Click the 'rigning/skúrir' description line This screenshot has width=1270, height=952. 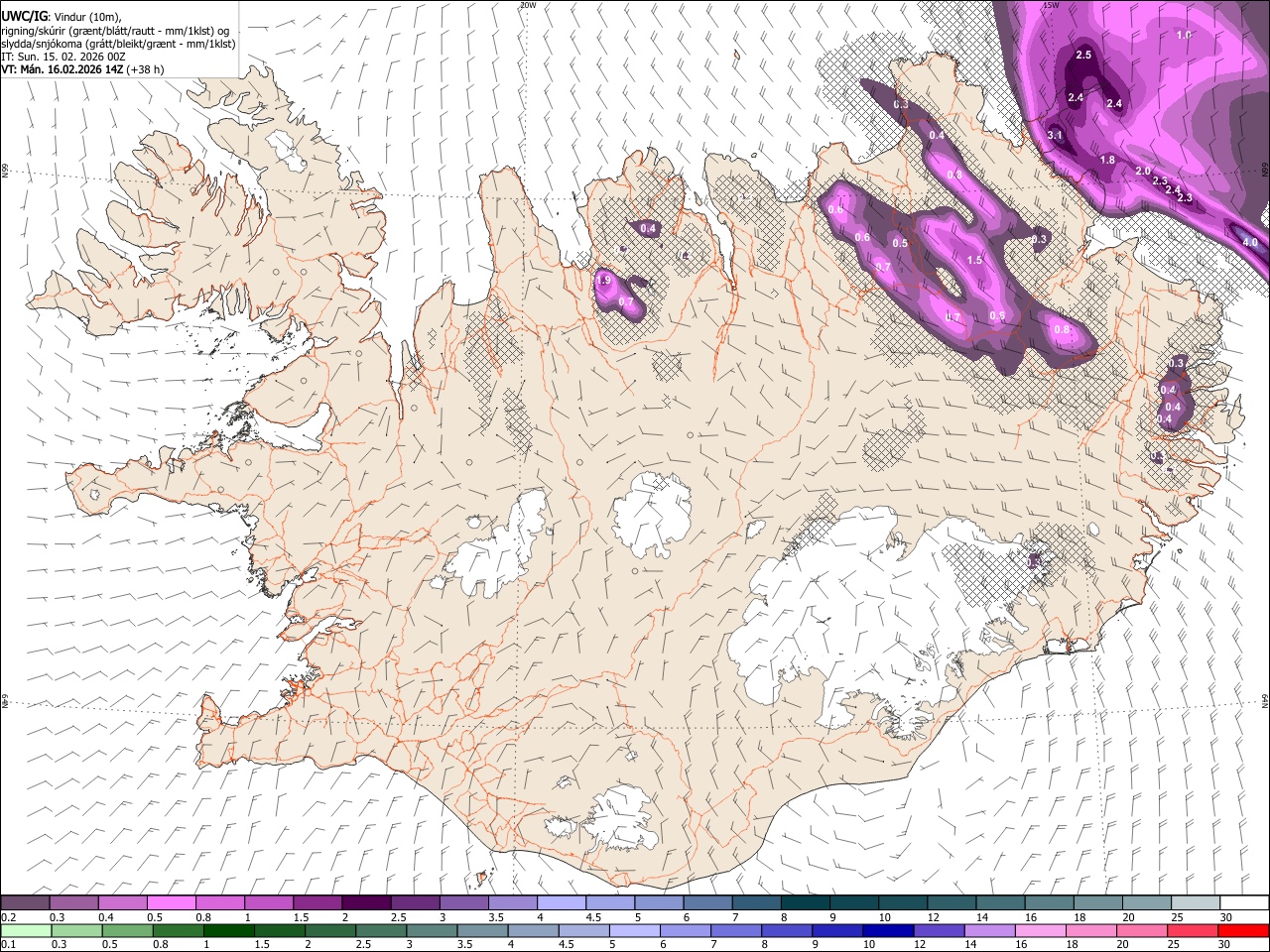click(x=114, y=30)
